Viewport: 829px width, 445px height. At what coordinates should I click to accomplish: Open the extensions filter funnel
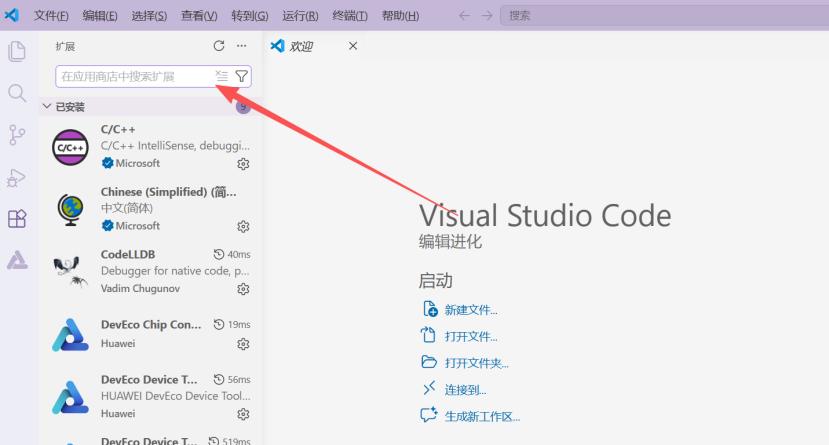click(x=242, y=76)
